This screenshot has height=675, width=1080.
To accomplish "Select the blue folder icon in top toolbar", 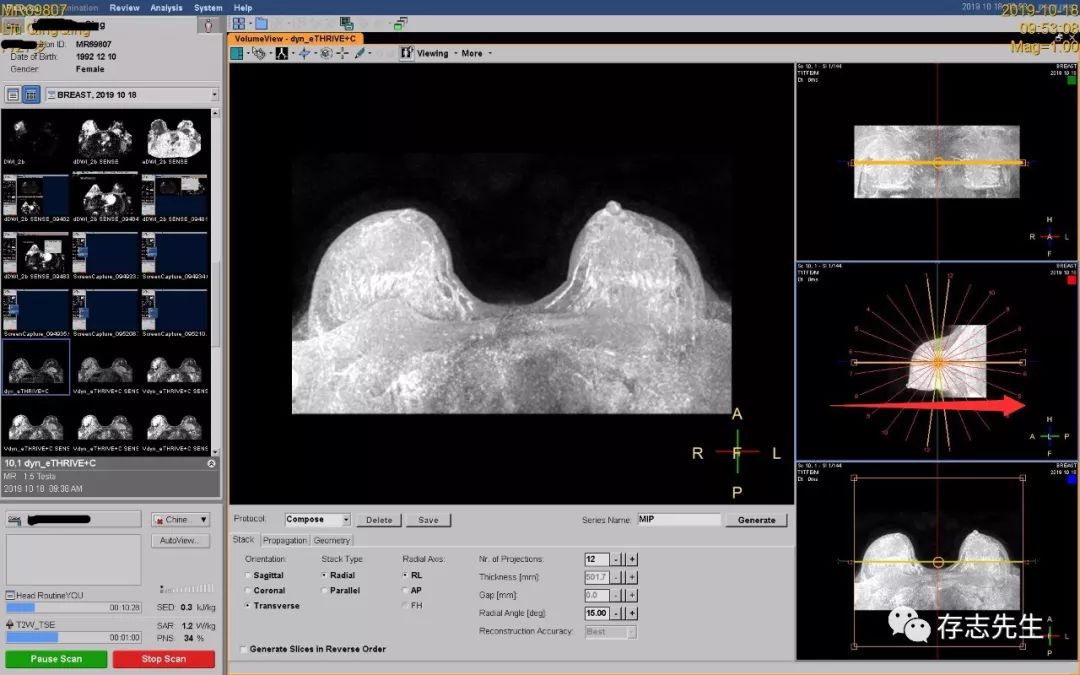I will click(x=261, y=23).
